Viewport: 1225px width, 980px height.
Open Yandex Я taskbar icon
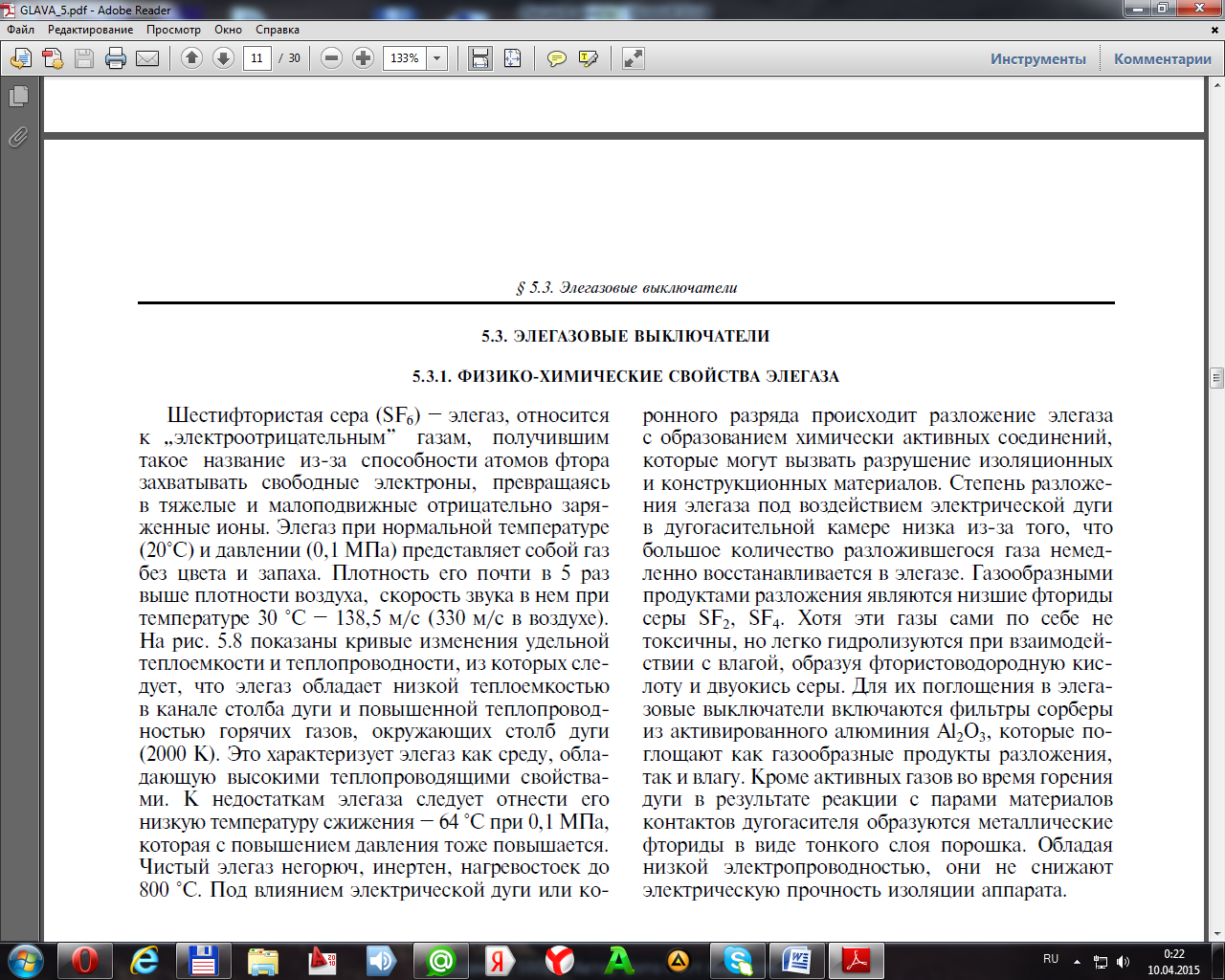point(501,960)
